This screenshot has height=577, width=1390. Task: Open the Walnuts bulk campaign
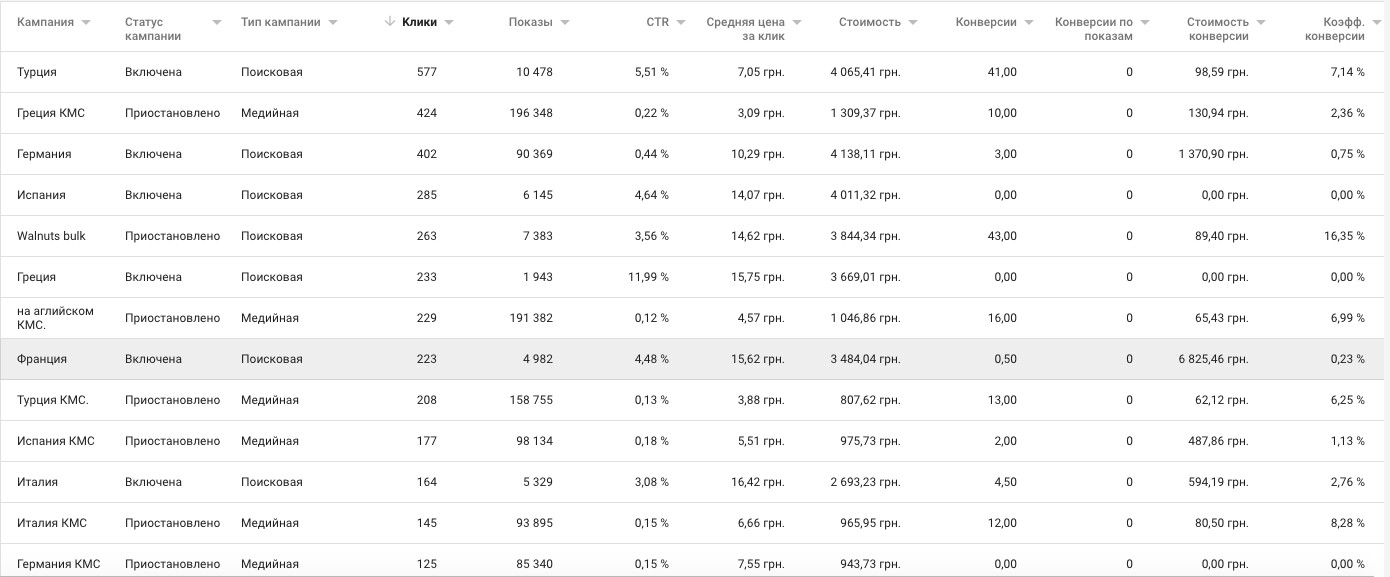[51, 236]
